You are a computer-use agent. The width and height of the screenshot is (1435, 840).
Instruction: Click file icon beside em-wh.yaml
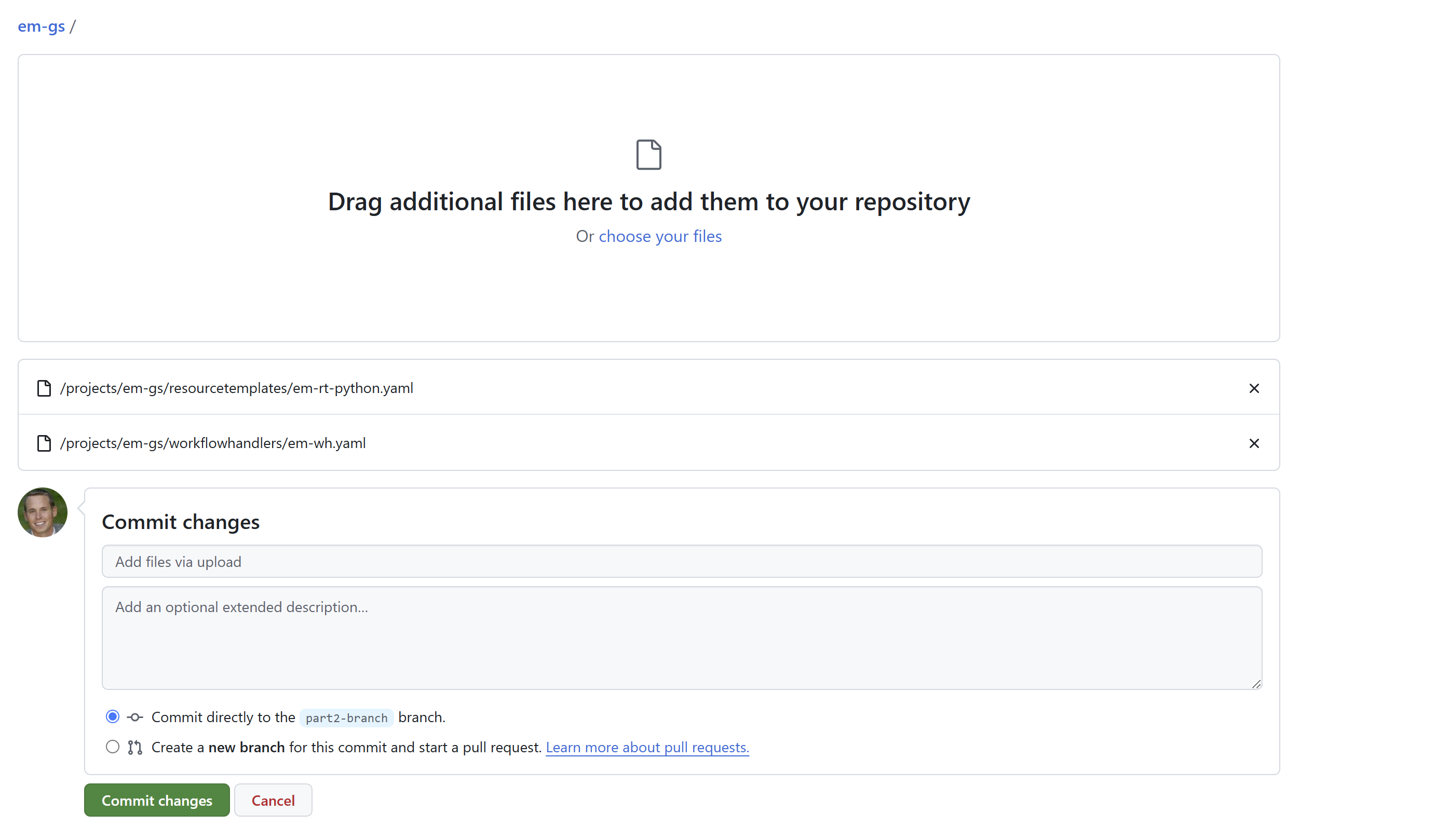[x=44, y=444]
